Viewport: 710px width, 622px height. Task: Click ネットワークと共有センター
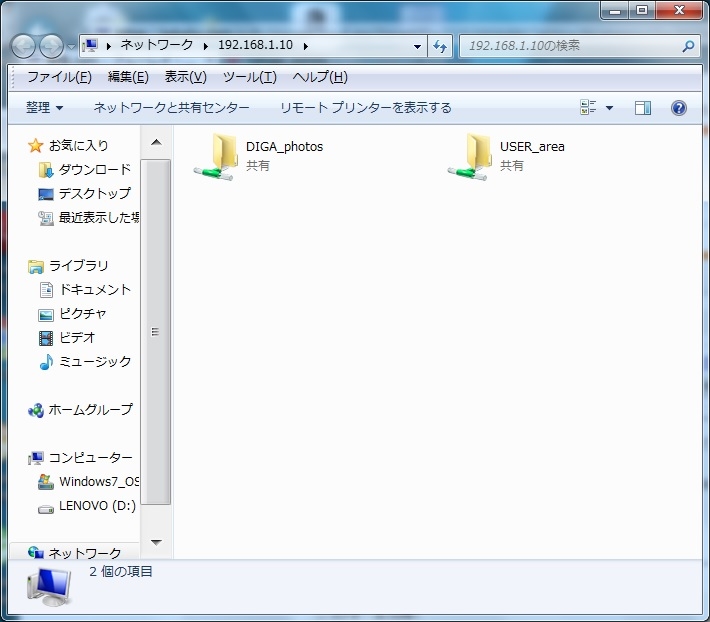[x=171, y=108]
